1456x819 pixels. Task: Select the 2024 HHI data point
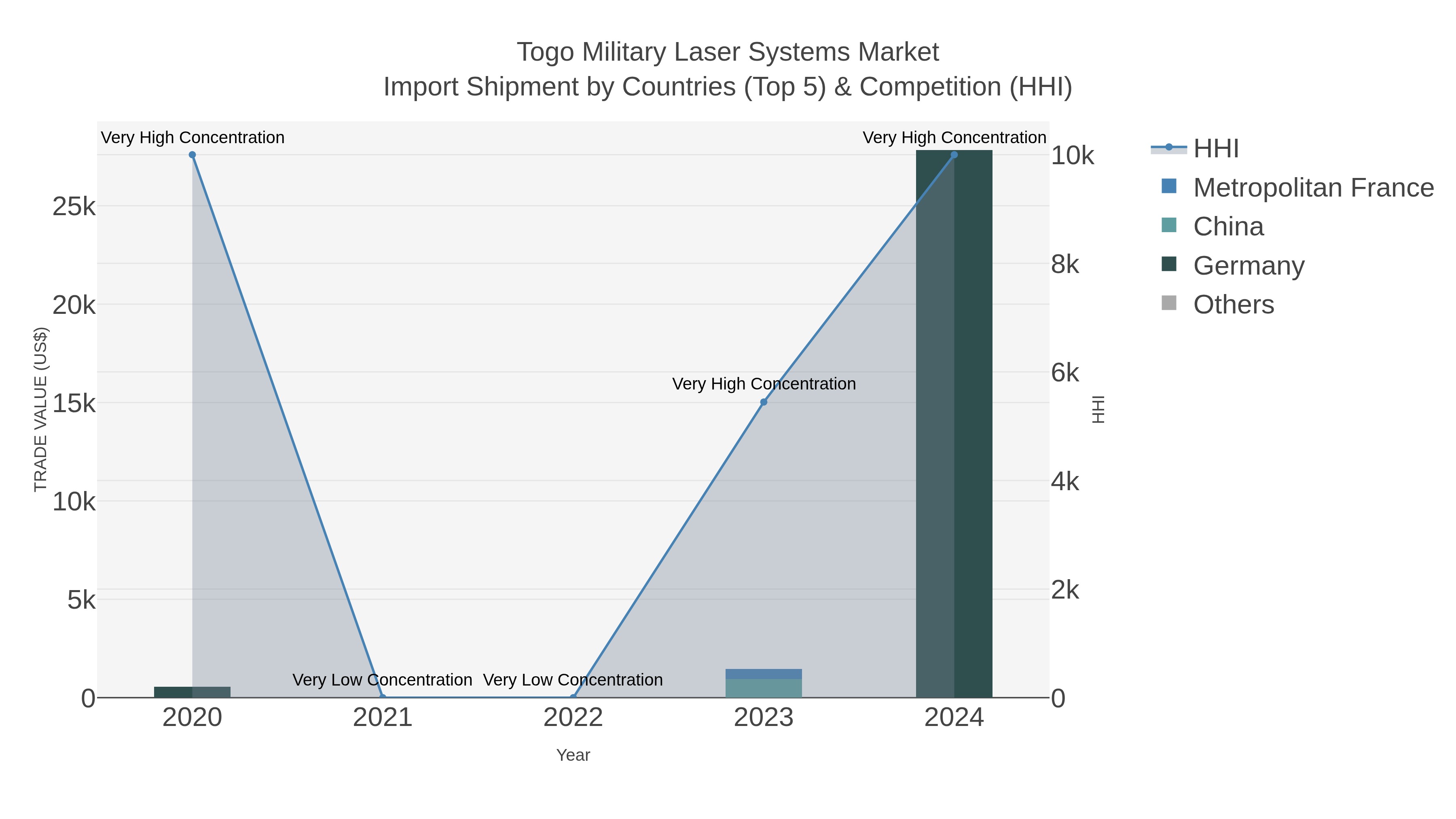pyautogui.click(x=954, y=155)
